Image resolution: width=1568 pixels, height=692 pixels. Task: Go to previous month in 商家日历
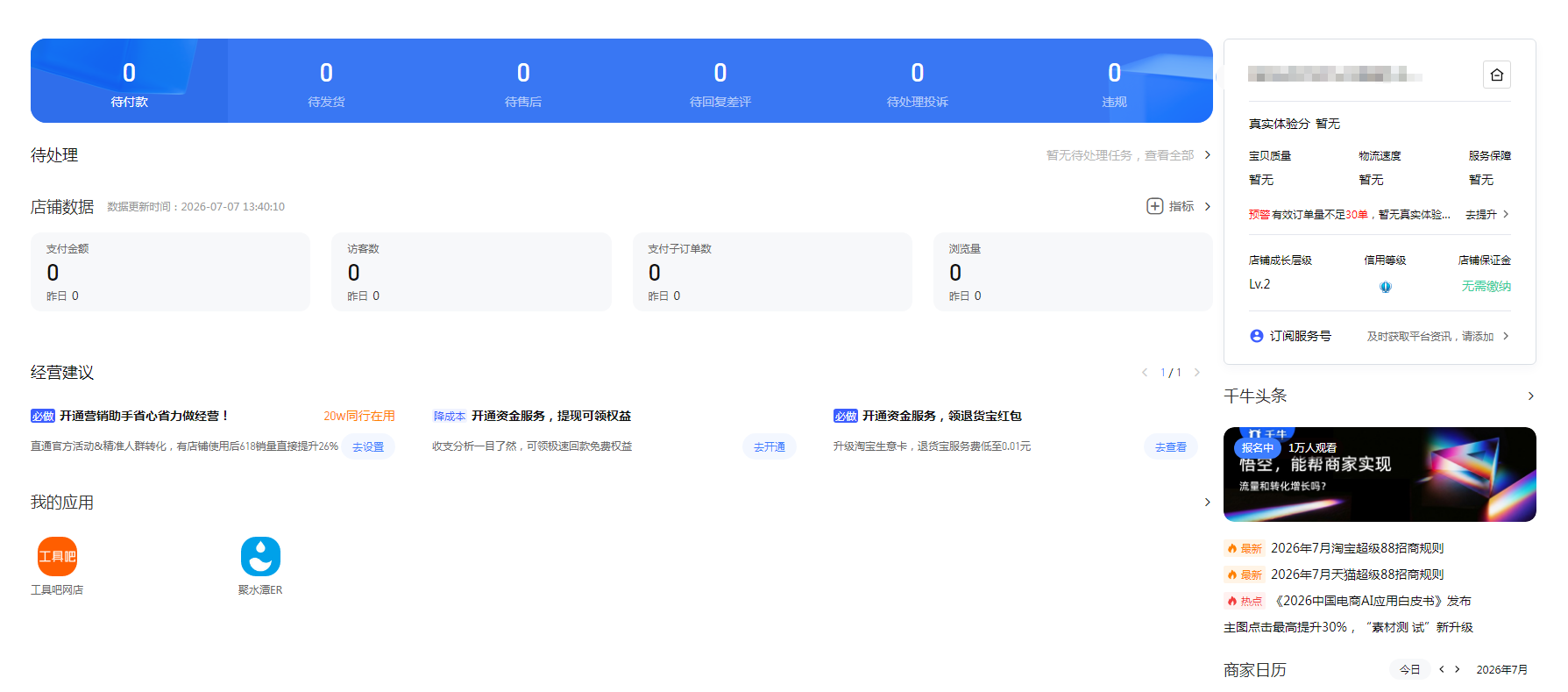1441,669
